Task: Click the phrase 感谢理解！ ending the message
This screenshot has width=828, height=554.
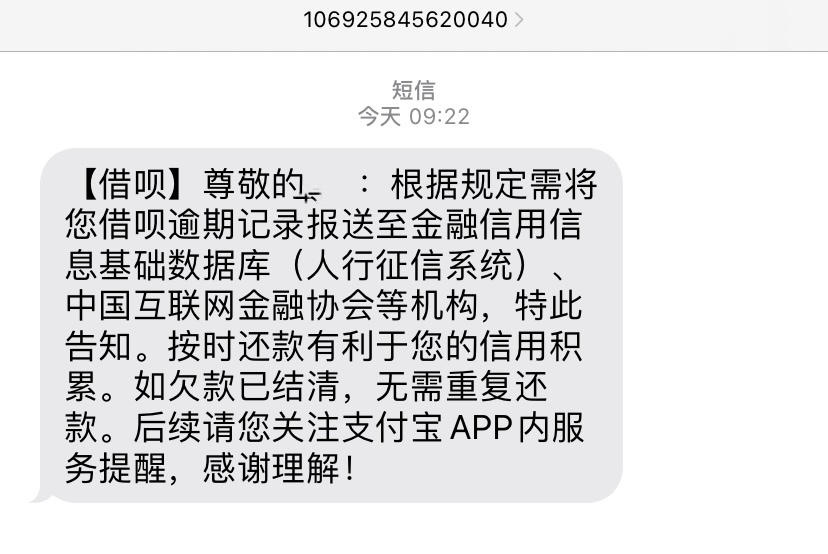Action: coord(279,468)
